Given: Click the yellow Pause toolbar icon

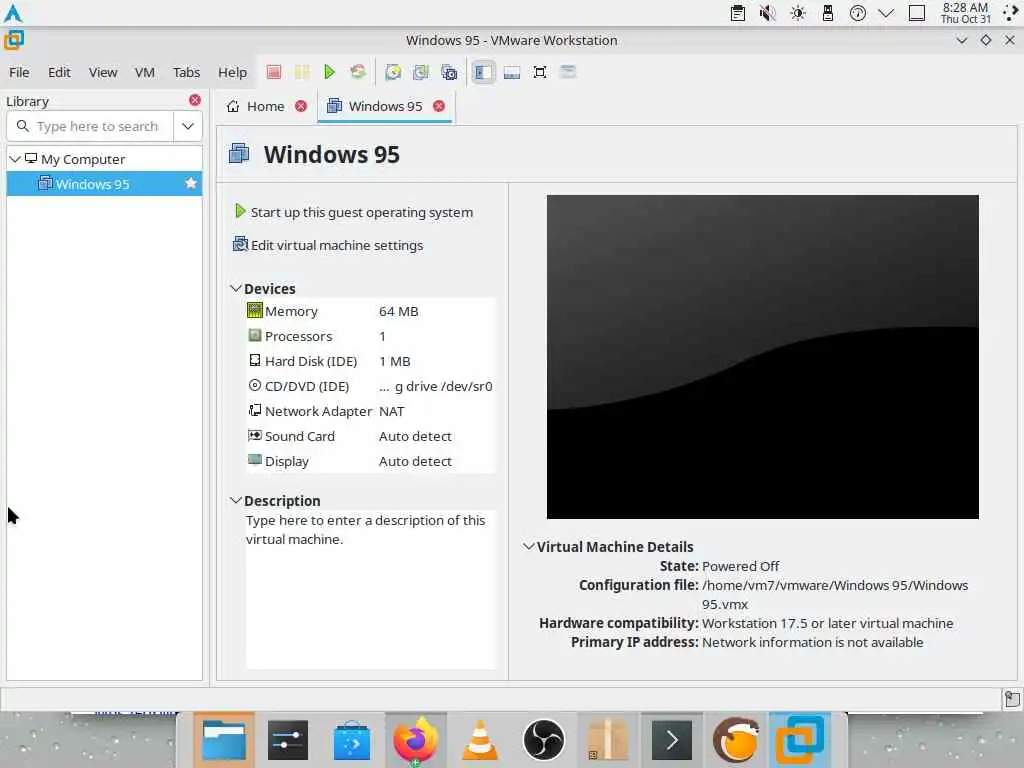Looking at the screenshot, I should tap(302, 72).
